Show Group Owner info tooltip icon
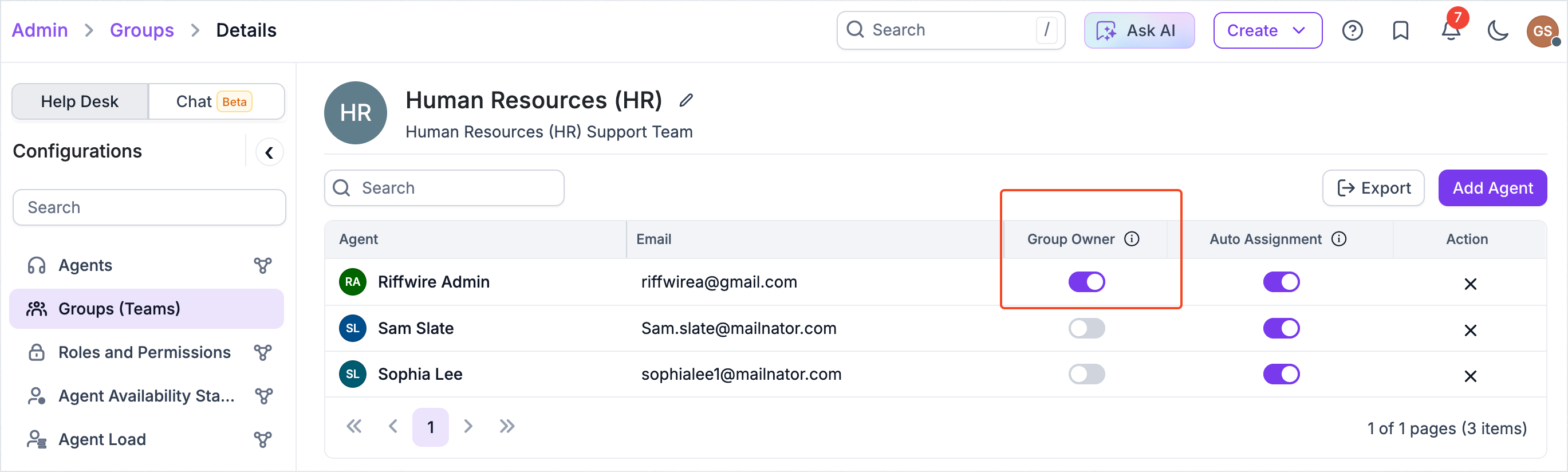Viewport: 1568px width, 472px height. click(x=1132, y=239)
